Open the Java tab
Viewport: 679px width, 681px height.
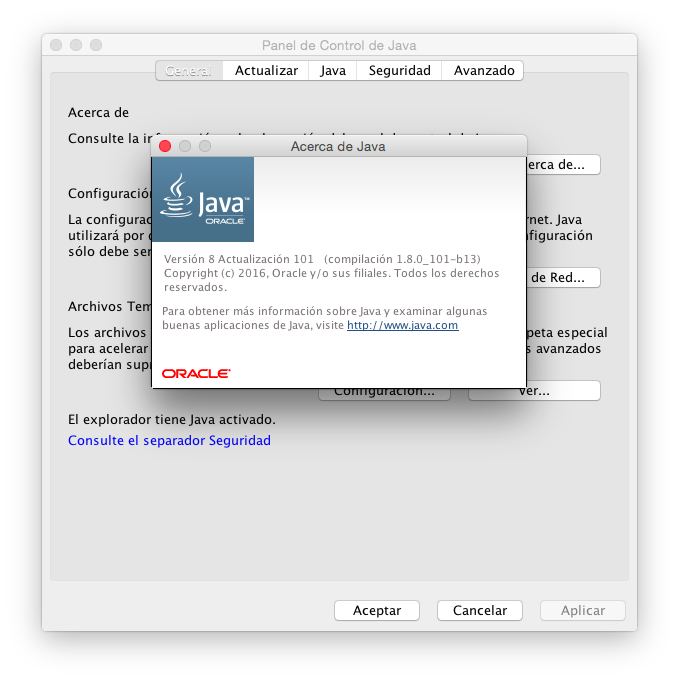point(333,70)
